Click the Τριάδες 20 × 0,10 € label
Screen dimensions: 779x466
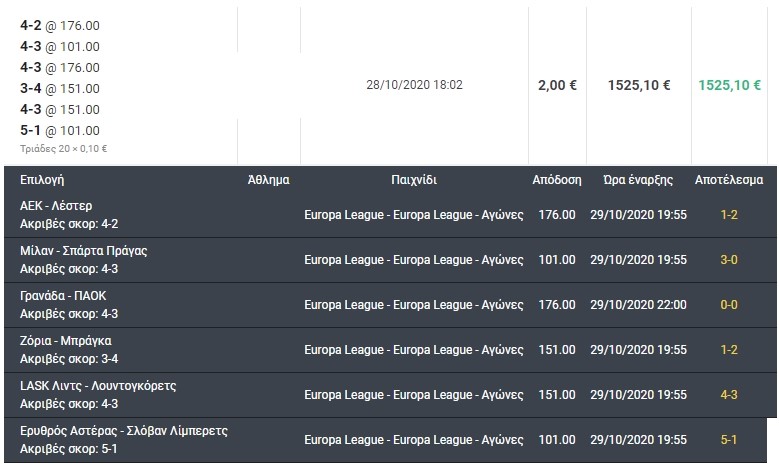63,149
